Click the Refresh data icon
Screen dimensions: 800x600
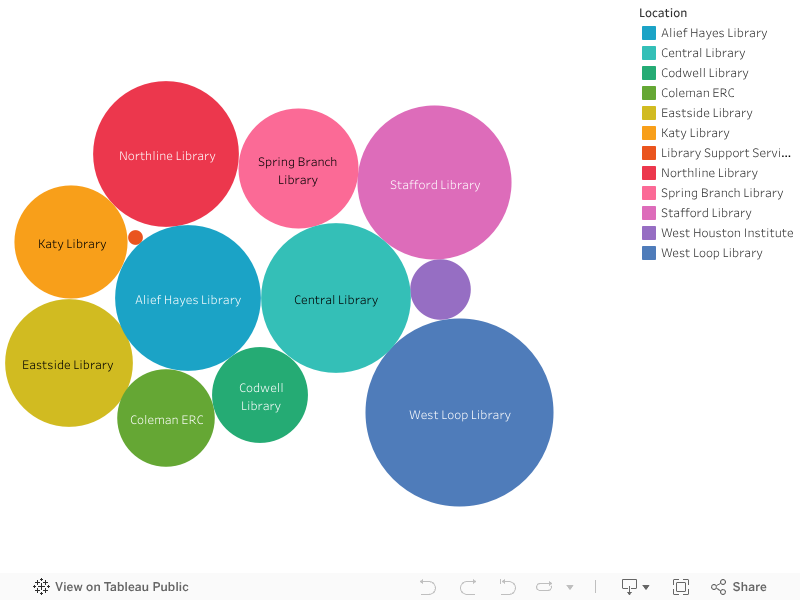(x=544, y=587)
